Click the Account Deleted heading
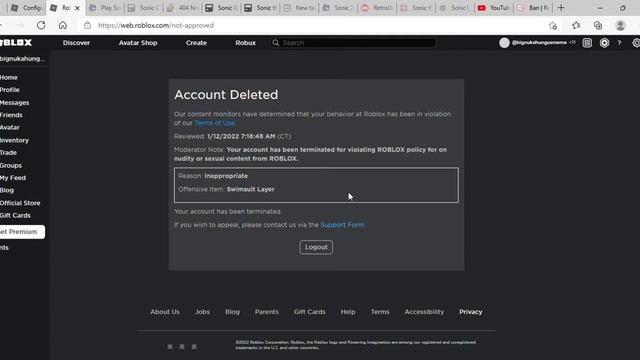 tap(226, 95)
